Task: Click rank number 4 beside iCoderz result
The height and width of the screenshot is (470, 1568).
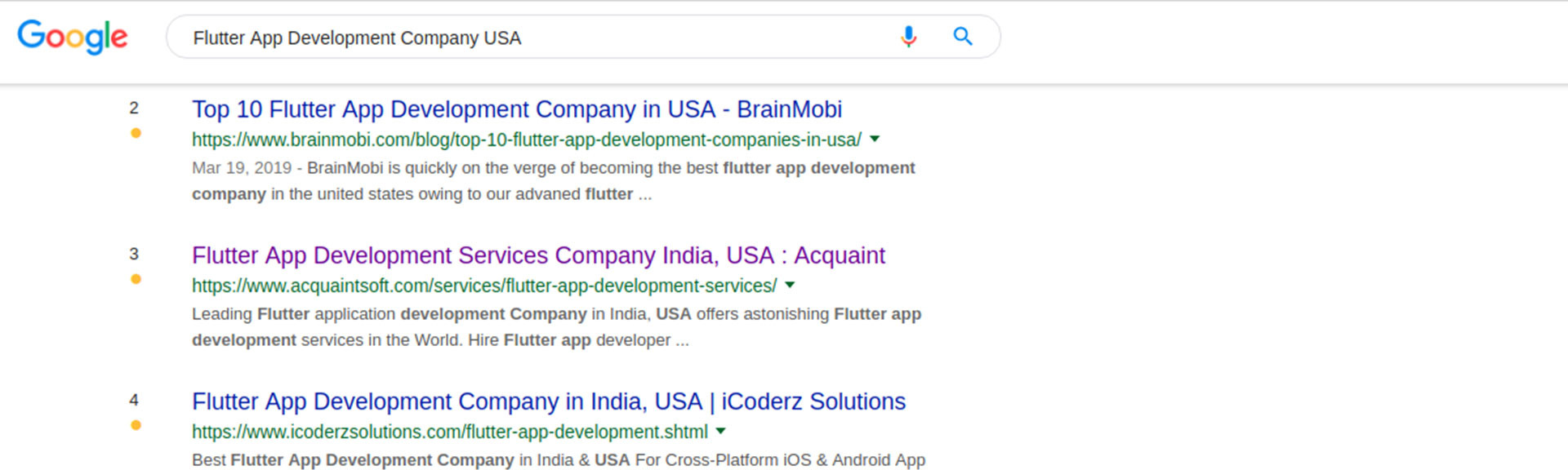Action: (134, 400)
